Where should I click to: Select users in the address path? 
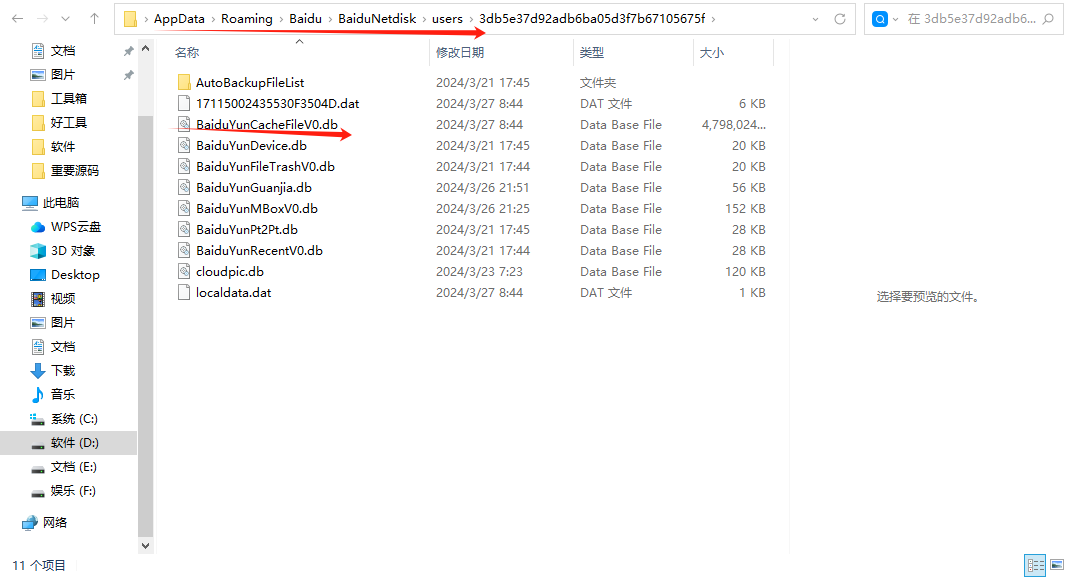[x=447, y=19]
